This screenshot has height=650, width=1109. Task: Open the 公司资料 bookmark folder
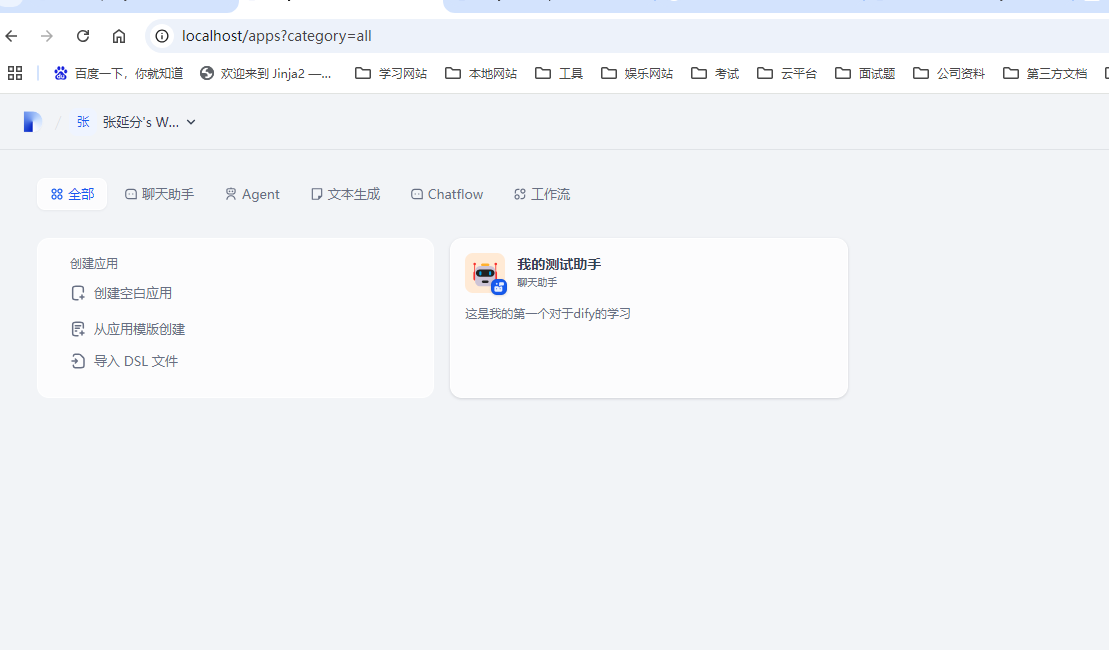[x=949, y=74]
